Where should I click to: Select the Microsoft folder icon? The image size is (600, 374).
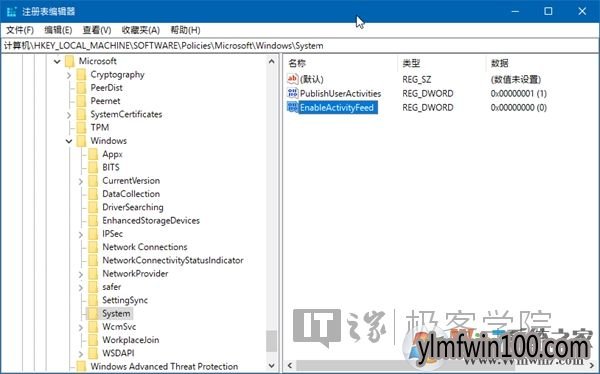point(69,61)
